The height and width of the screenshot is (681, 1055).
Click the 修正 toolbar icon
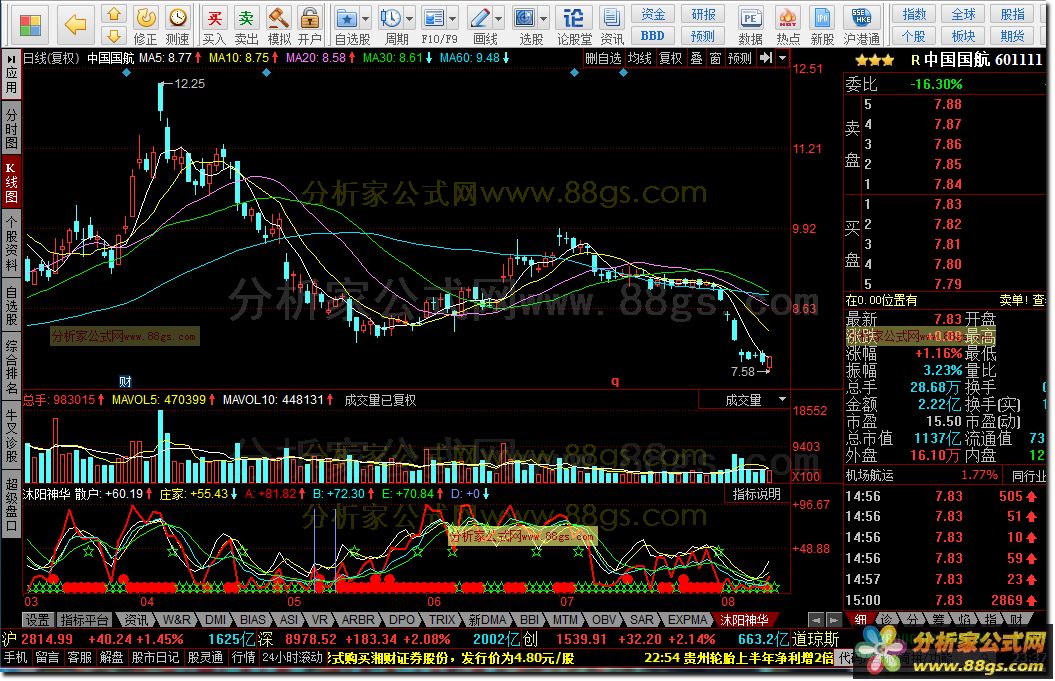[145, 26]
